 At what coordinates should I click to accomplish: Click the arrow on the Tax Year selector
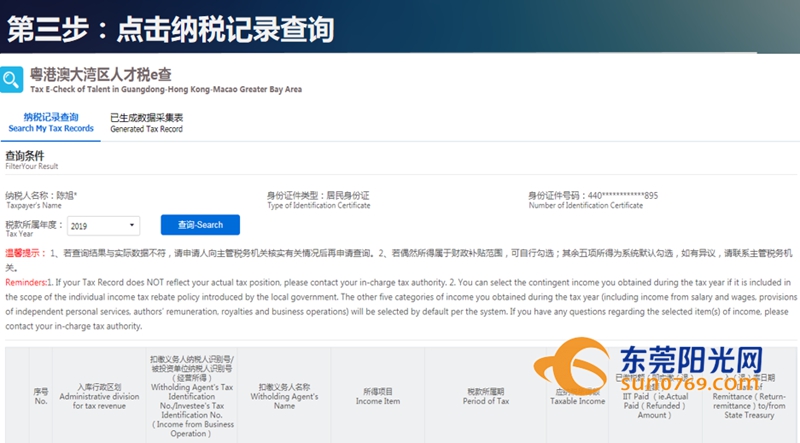tap(133, 226)
